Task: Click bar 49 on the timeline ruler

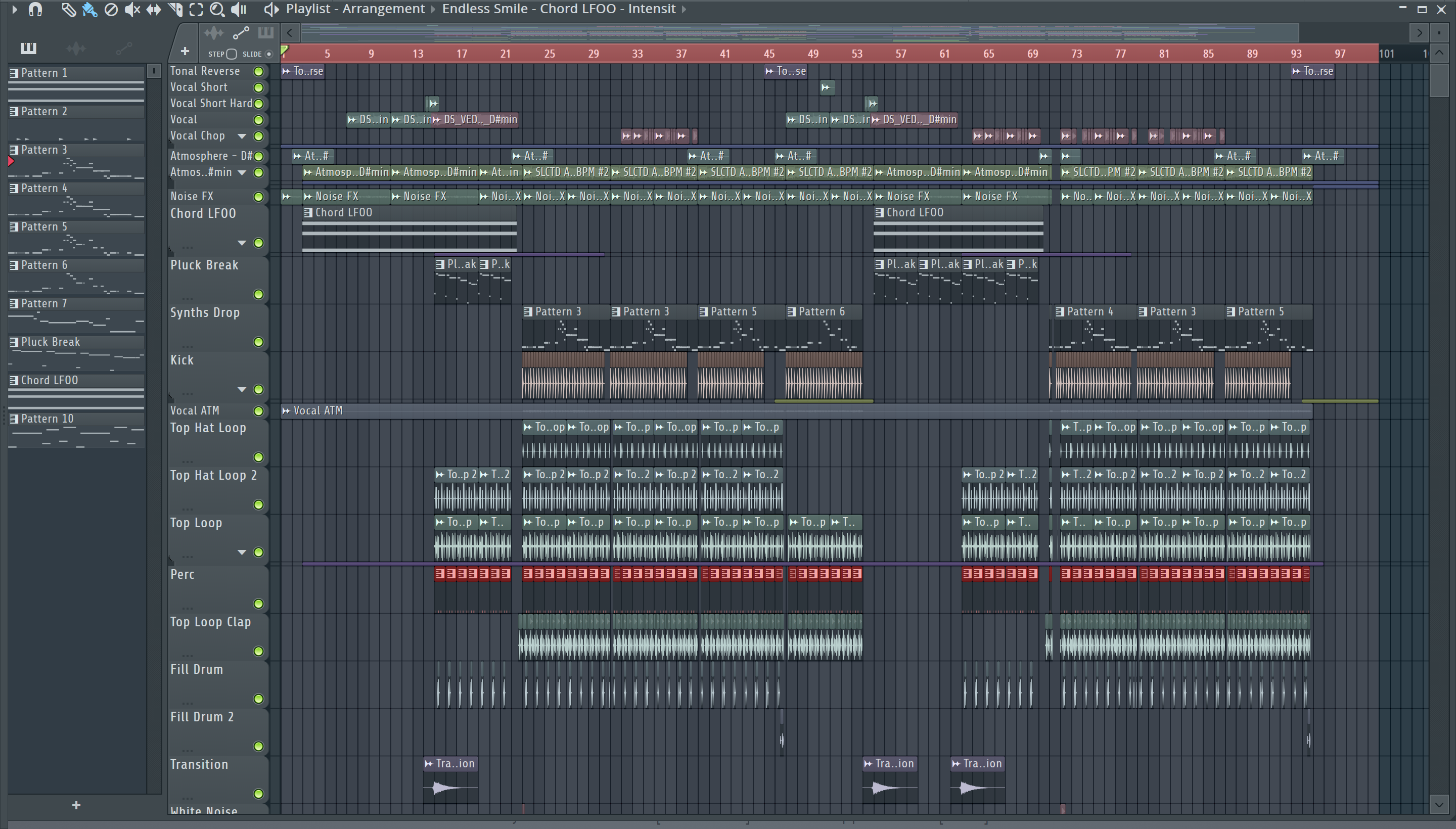Action: pyautogui.click(x=813, y=54)
